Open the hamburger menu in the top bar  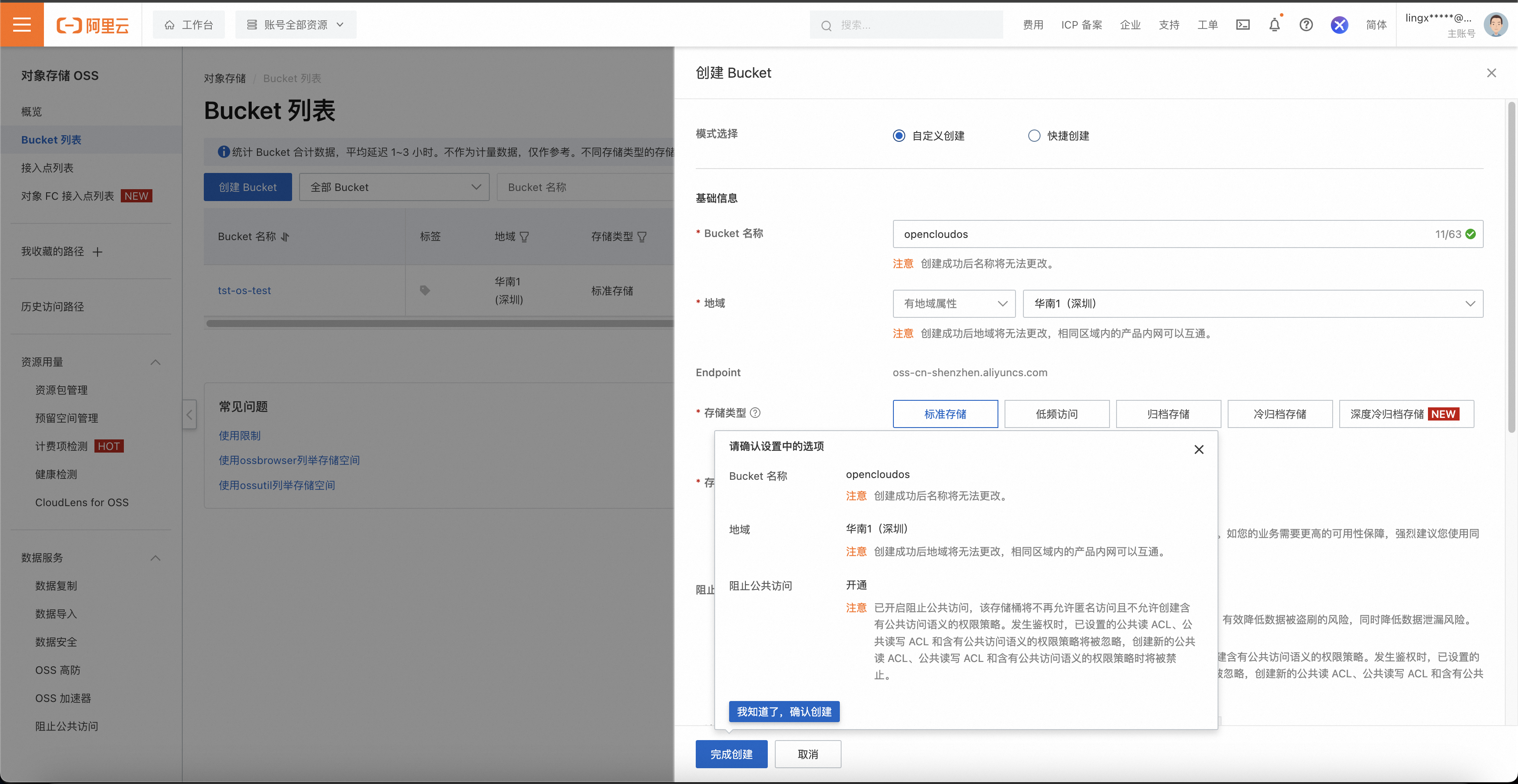pos(22,24)
